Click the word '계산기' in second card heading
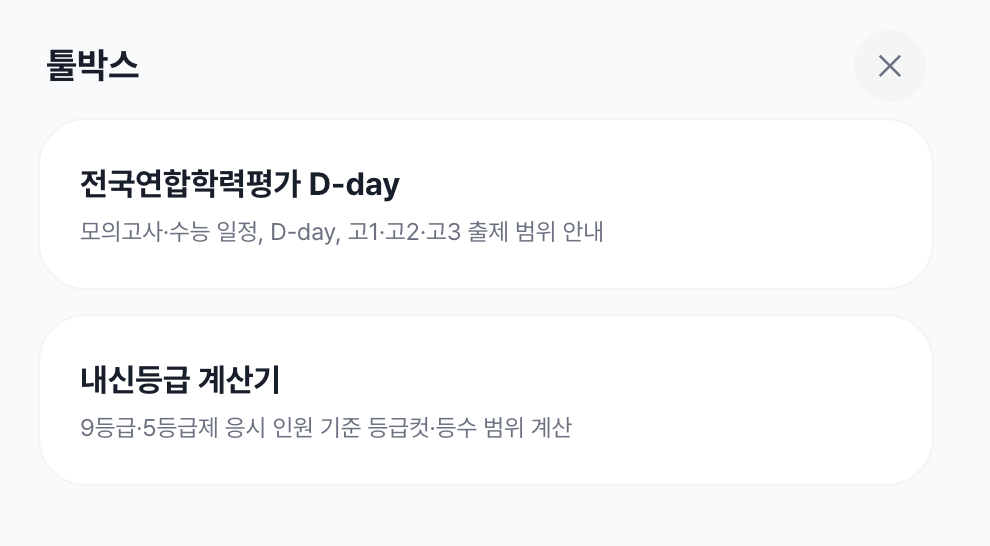 (x=239, y=380)
